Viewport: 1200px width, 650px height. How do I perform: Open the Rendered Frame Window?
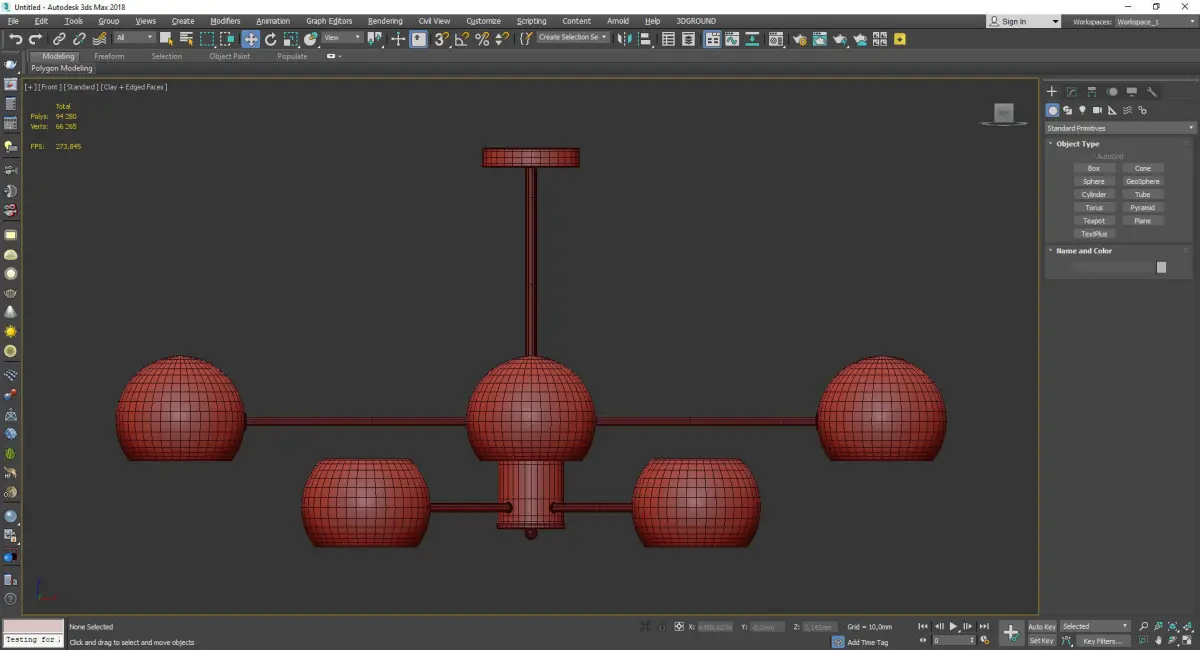click(820, 39)
